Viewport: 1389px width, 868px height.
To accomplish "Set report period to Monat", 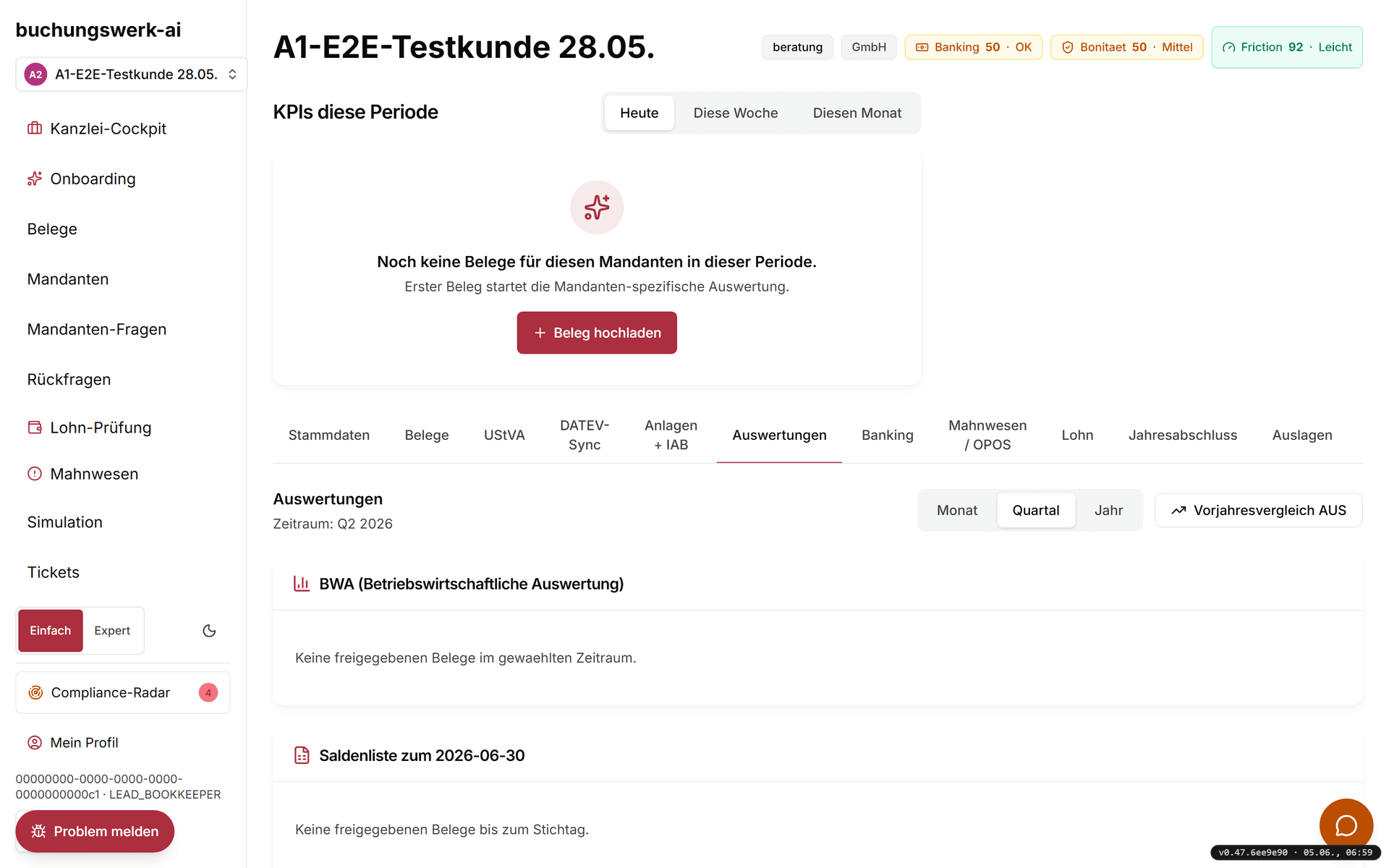I will [x=957, y=510].
